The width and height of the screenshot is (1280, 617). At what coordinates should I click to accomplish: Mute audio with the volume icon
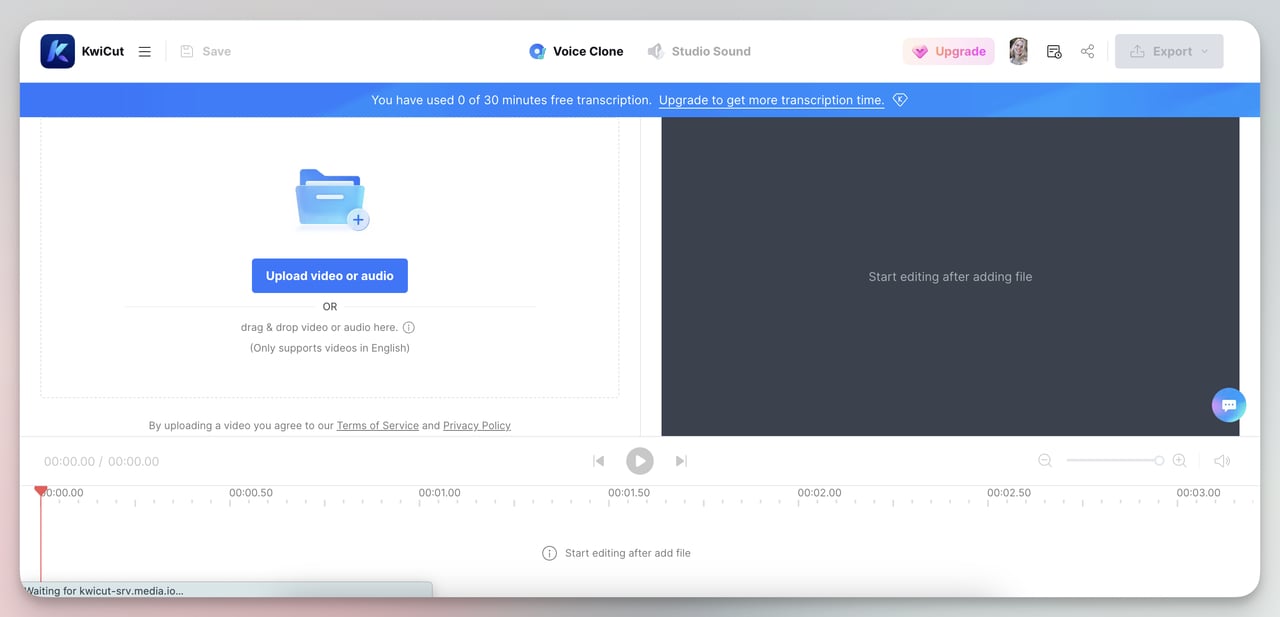1222,461
